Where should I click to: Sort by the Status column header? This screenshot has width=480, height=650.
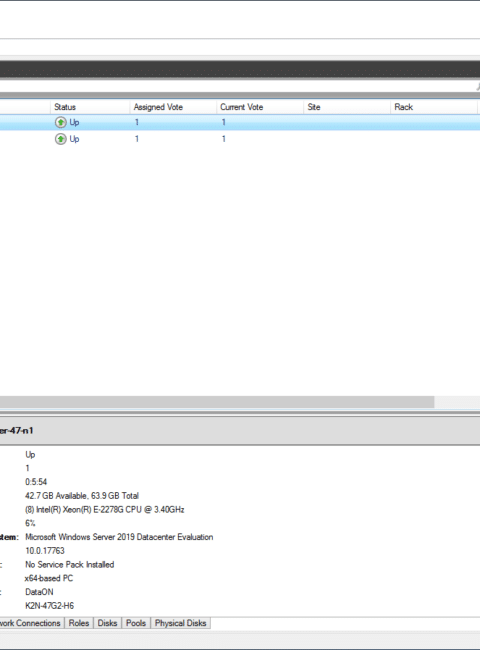click(90, 107)
